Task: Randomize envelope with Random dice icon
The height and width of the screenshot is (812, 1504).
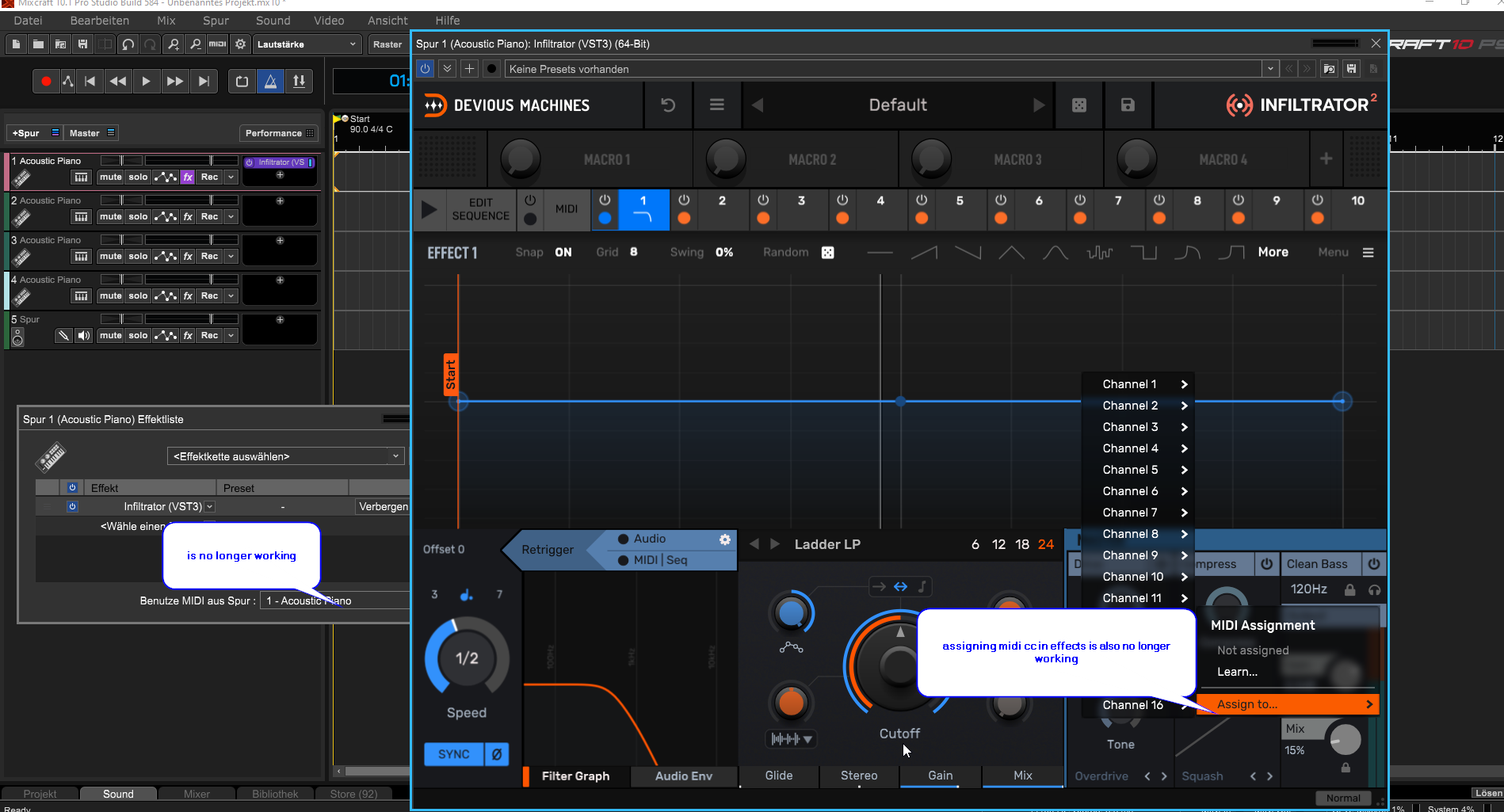Action: (x=827, y=253)
